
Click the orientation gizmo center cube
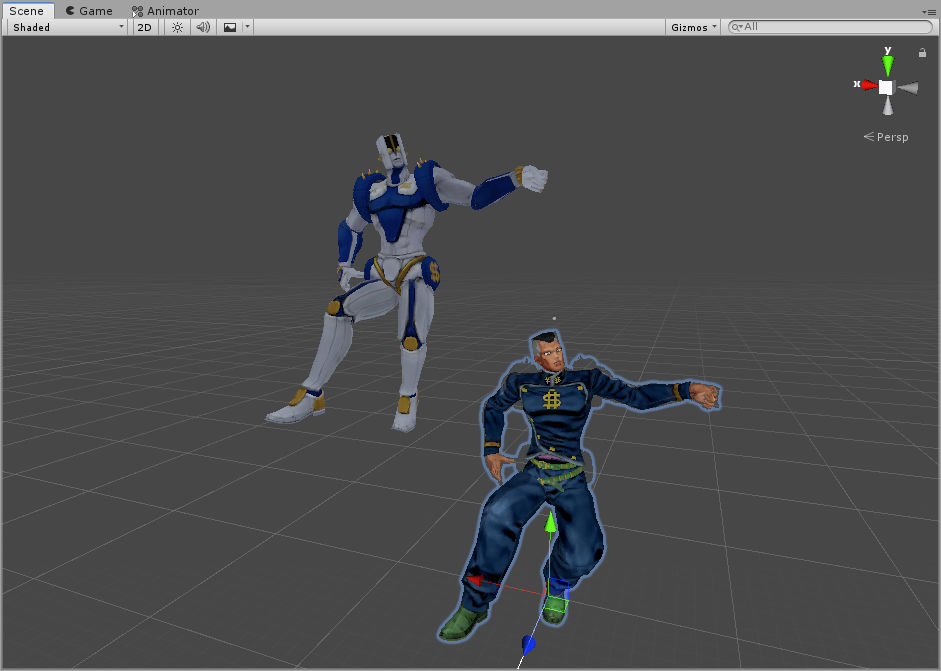pyautogui.click(x=886, y=88)
